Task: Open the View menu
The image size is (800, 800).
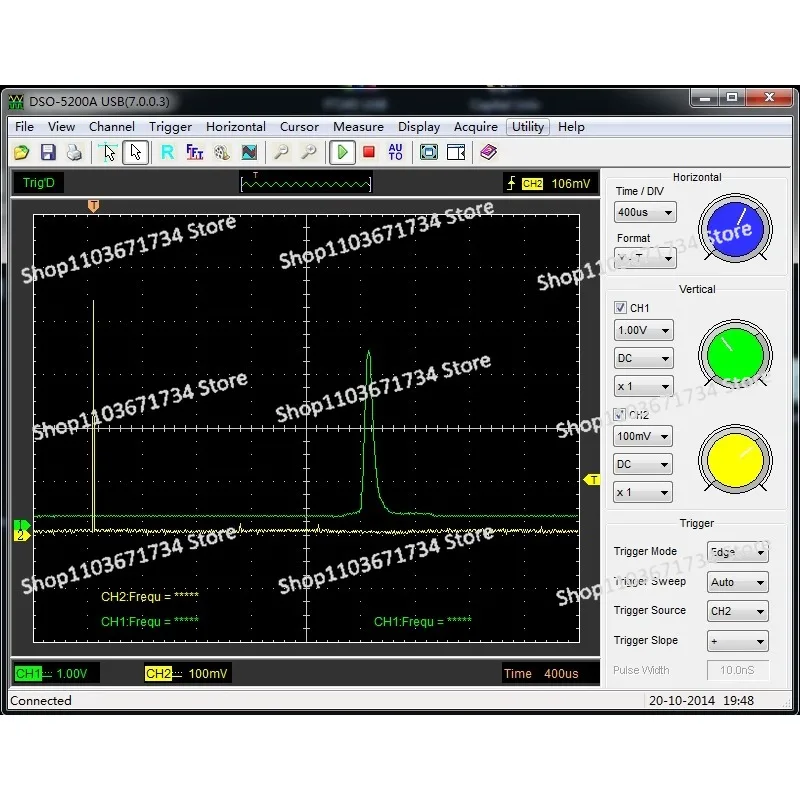Action: (x=61, y=127)
